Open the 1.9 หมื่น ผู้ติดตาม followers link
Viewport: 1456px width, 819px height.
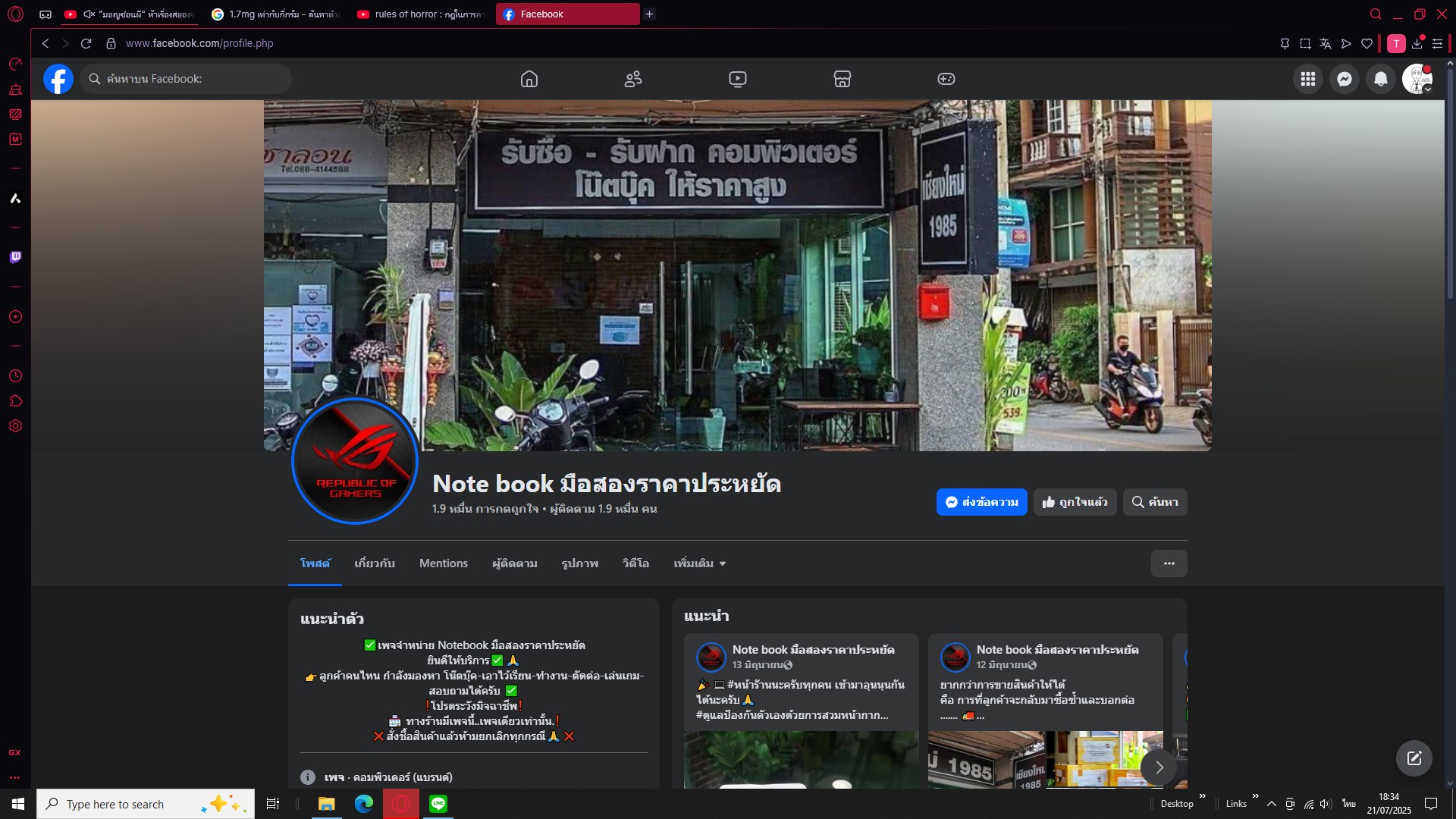pos(604,509)
